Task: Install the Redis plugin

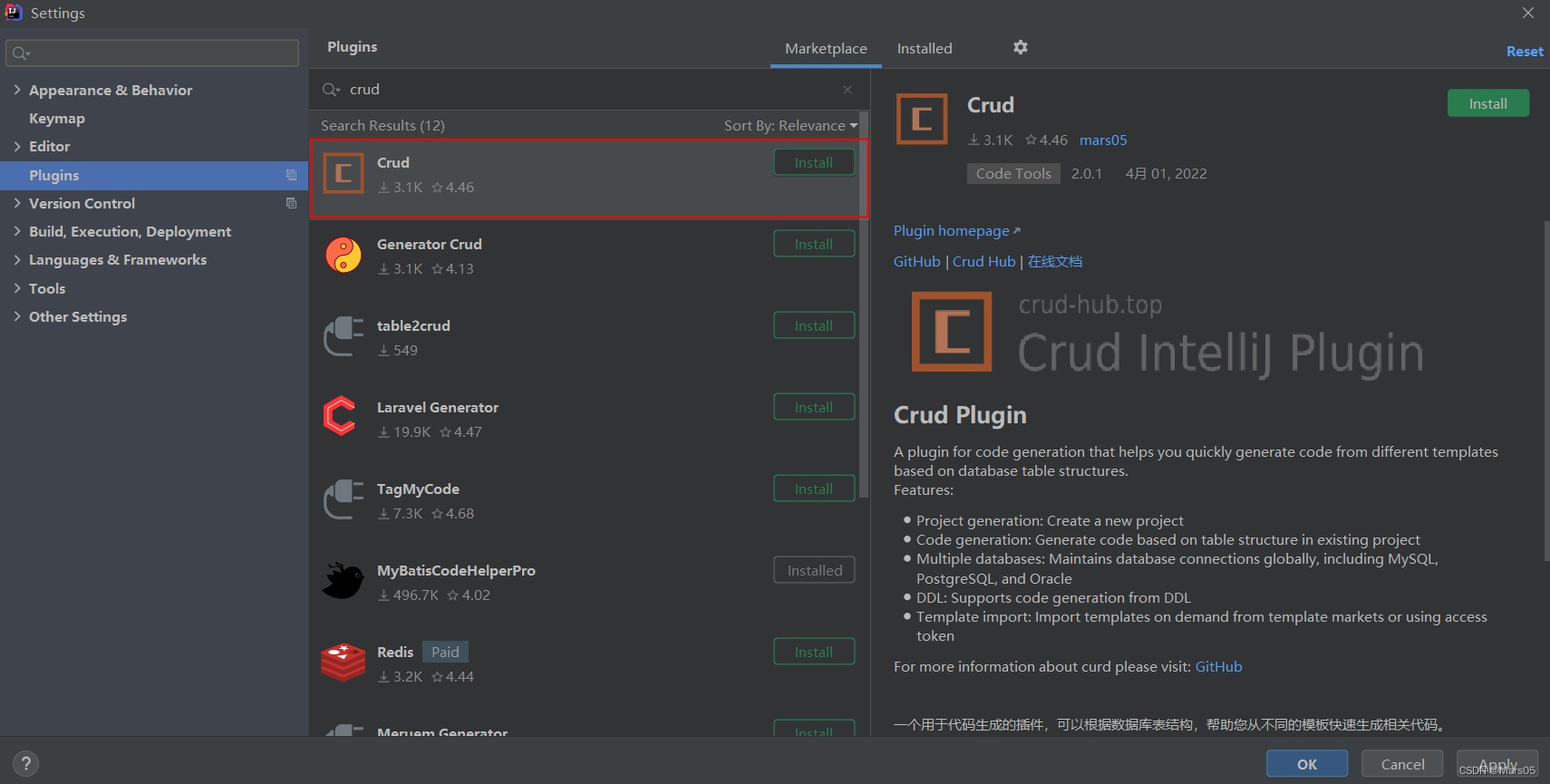Action: pyautogui.click(x=814, y=653)
